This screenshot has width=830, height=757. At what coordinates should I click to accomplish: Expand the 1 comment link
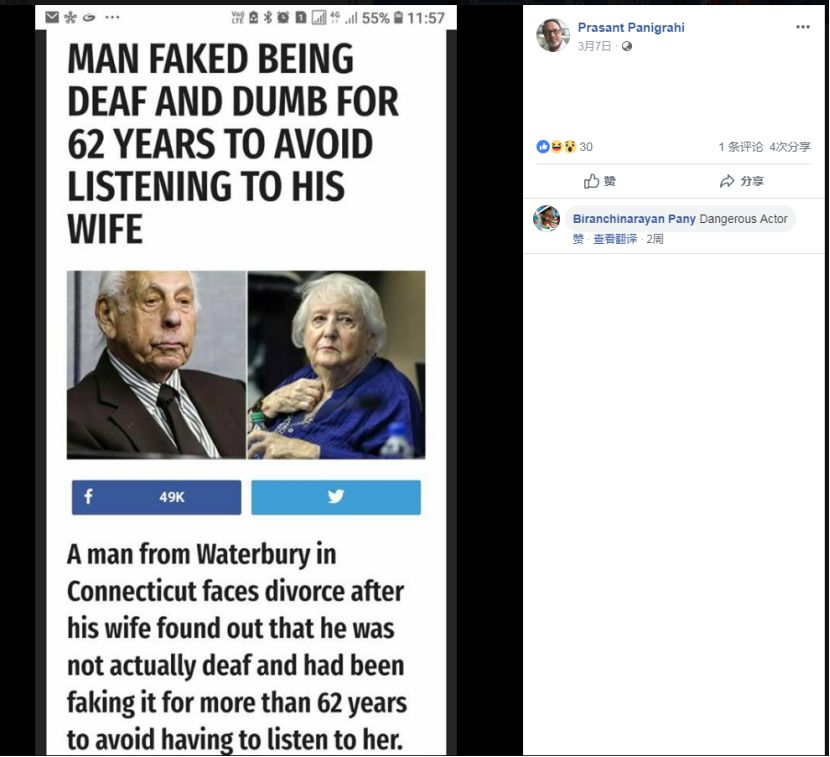pyautogui.click(x=741, y=147)
